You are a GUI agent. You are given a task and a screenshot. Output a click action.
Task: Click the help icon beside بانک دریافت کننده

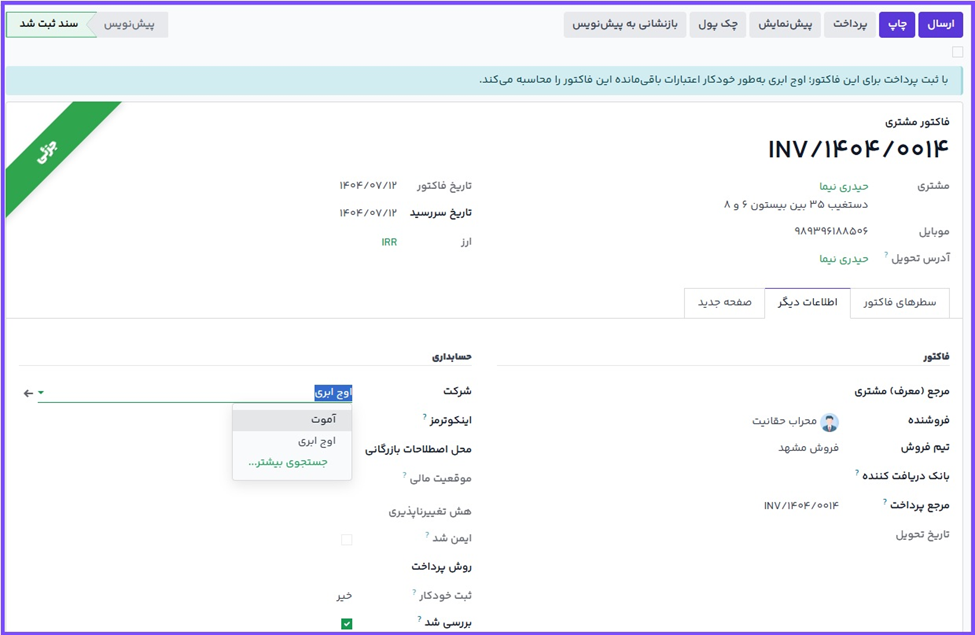[x=857, y=471]
